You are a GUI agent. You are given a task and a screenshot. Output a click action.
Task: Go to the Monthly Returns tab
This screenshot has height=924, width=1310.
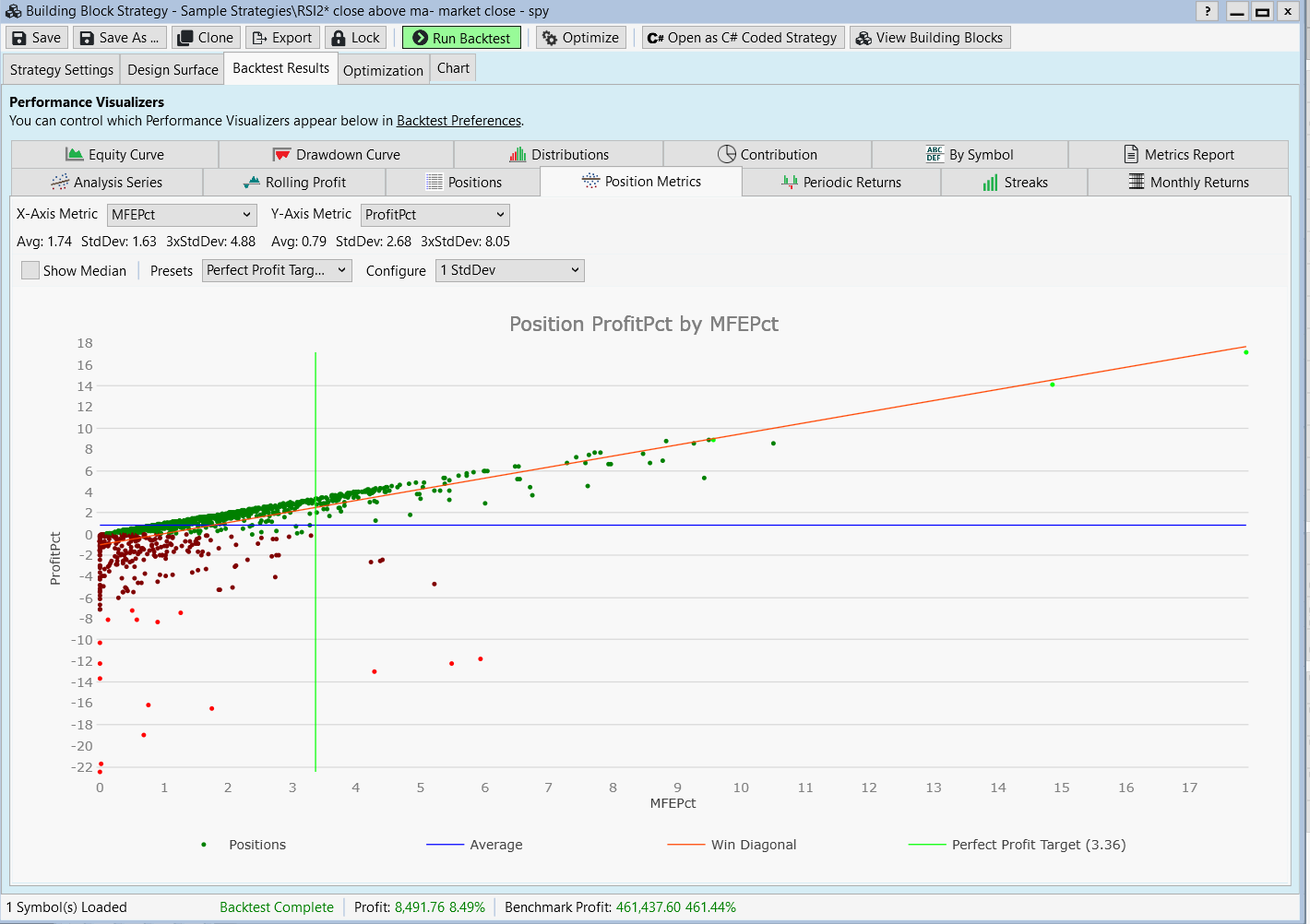(x=1188, y=183)
